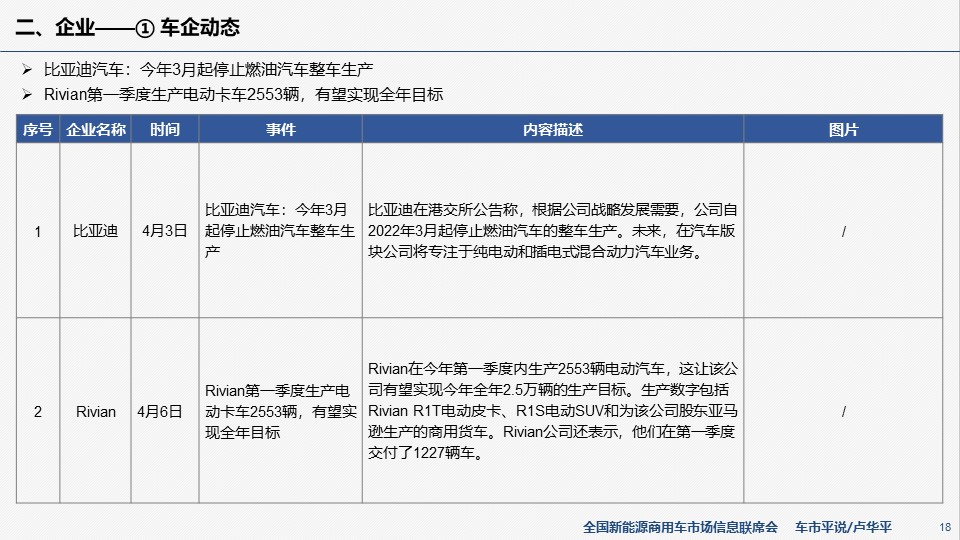Click the description starting Rivian在今年第一季度内生产
960x540 pixels.
pyautogui.click(x=553, y=411)
